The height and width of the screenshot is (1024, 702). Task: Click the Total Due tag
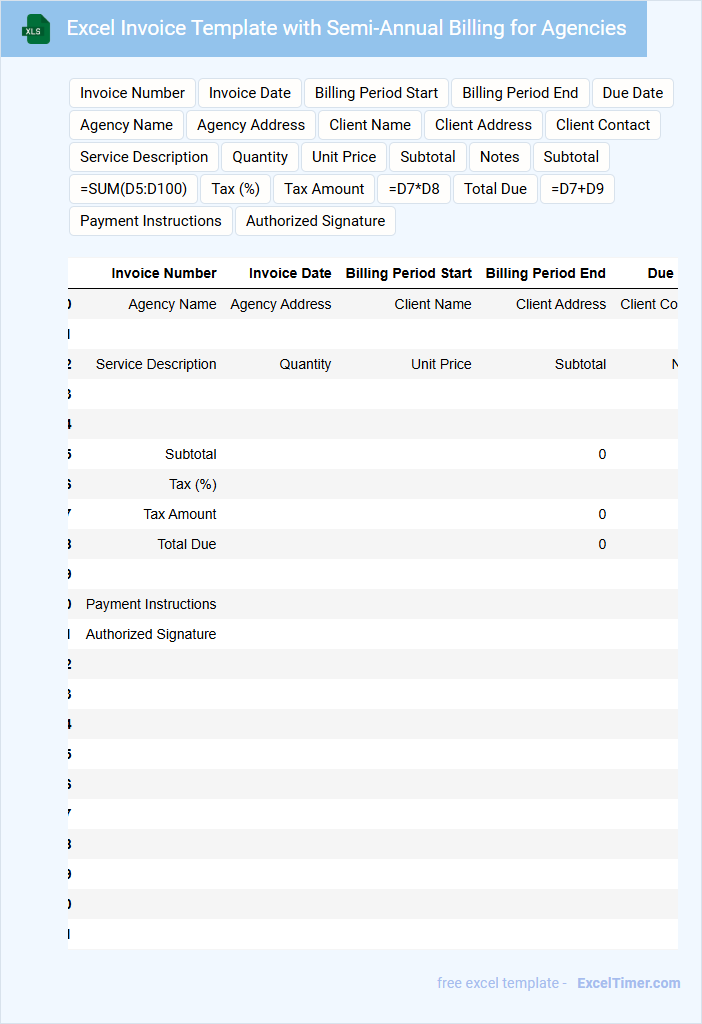point(495,189)
